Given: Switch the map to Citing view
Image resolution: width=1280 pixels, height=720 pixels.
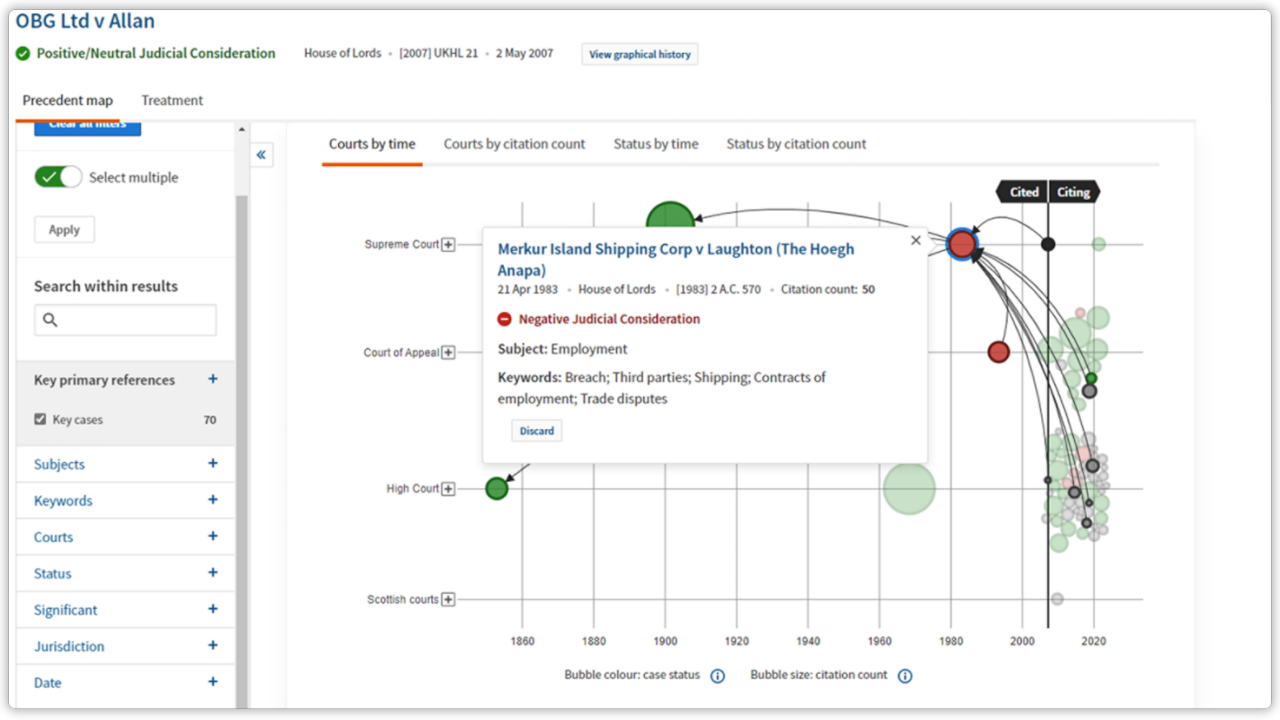Looking at the screenshot, I should tap(1073, 191).
